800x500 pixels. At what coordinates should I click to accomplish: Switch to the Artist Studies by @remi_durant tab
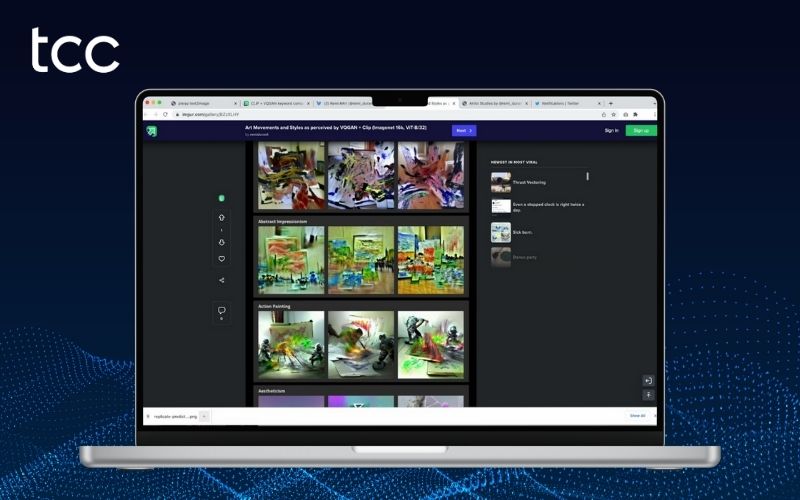[x=495, y=103]
